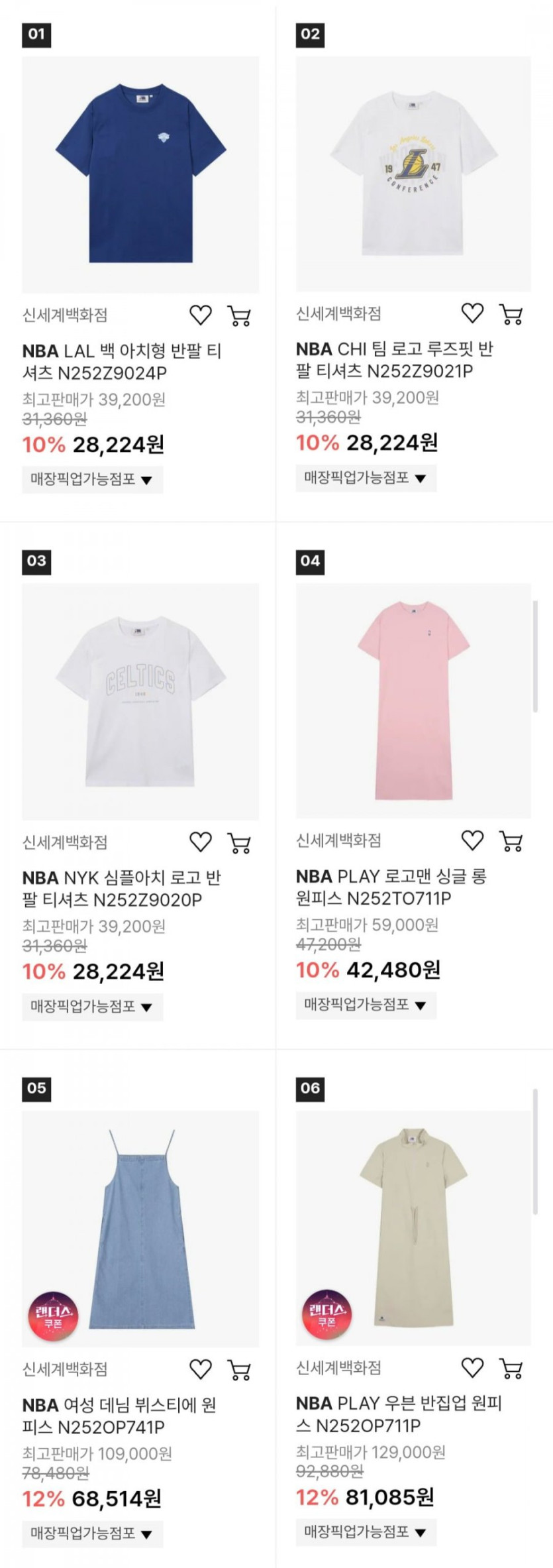Screen dimensions: 553x1568
Task: Tap Landers coupon badge on beige dress
Action: [327, 1314]
